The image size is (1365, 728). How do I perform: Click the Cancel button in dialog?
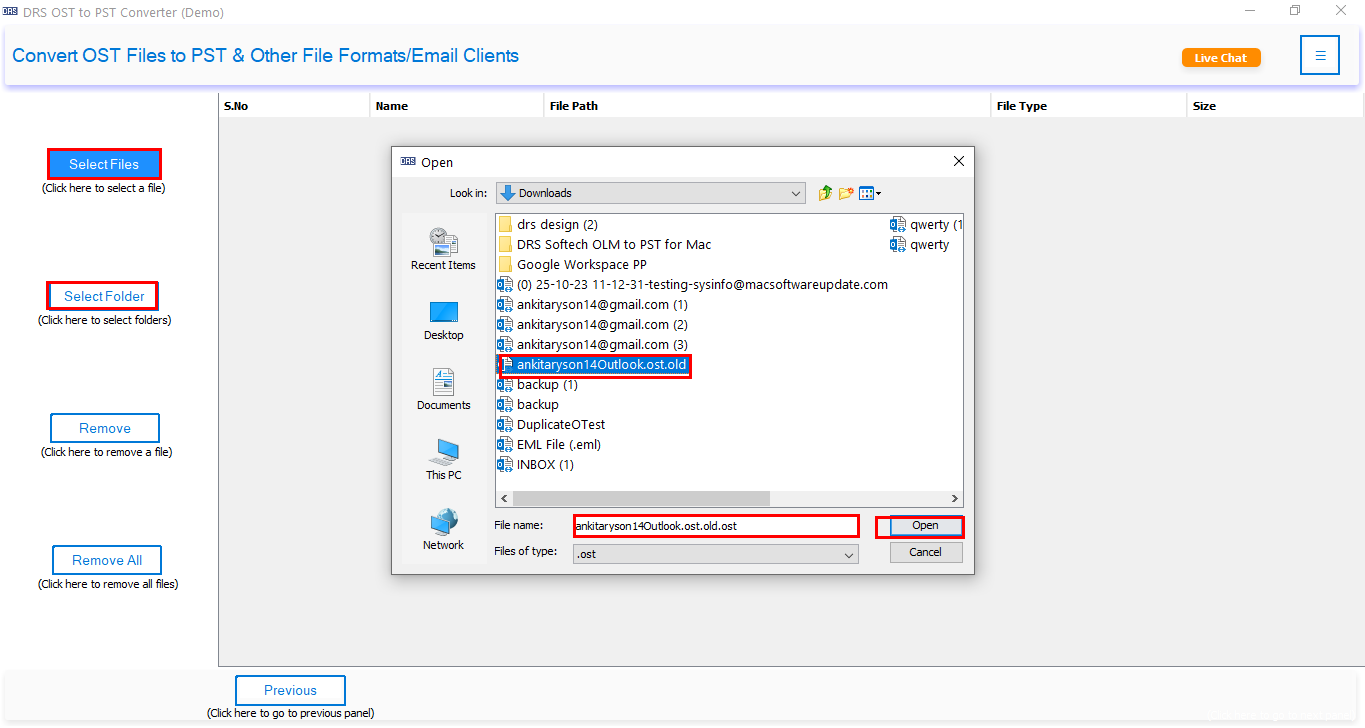tap(925, 552)
